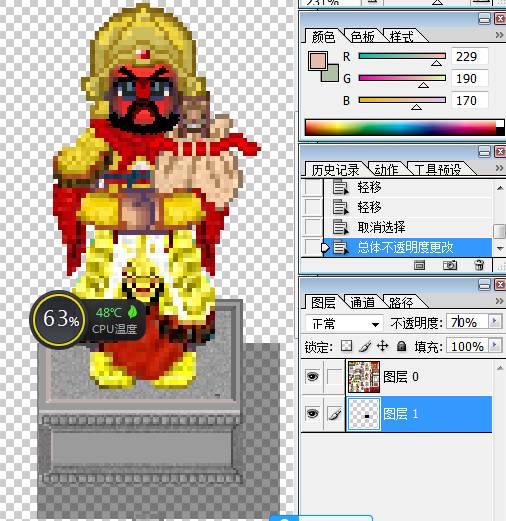Open the blend mode 正常 dropdown
This screenshot has height=521, width=506.
click(344, 323)
